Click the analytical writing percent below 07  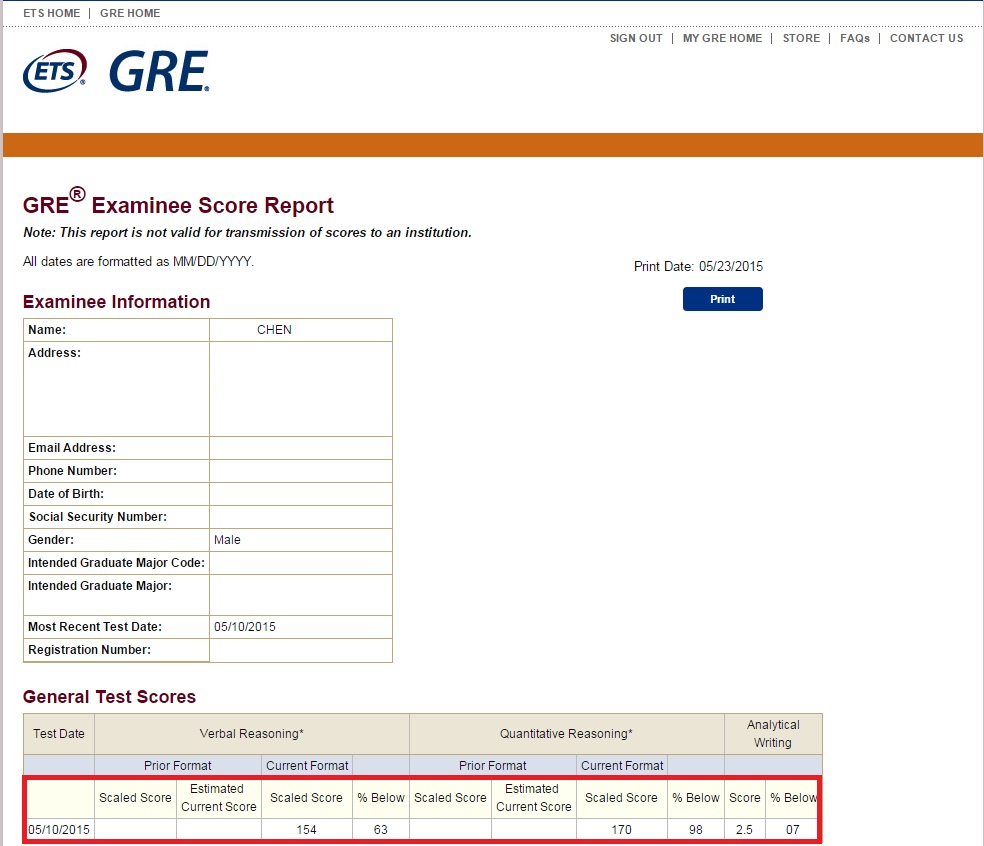point(793,830)
